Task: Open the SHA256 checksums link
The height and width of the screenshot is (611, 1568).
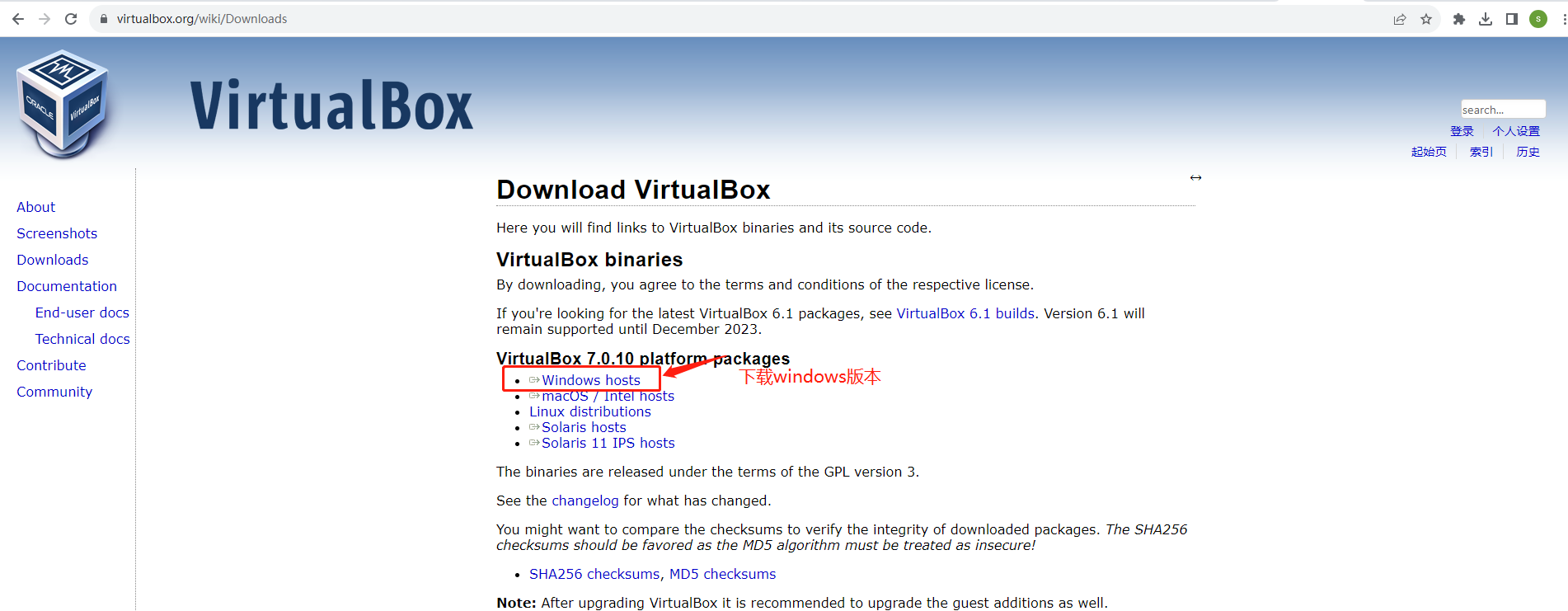Action: tap(594, 574)
